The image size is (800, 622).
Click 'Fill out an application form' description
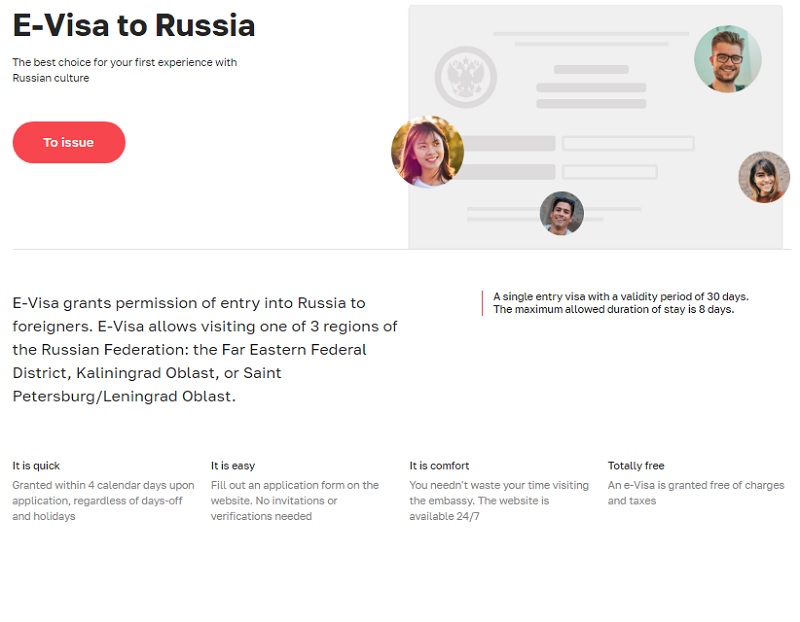[295, 500]
